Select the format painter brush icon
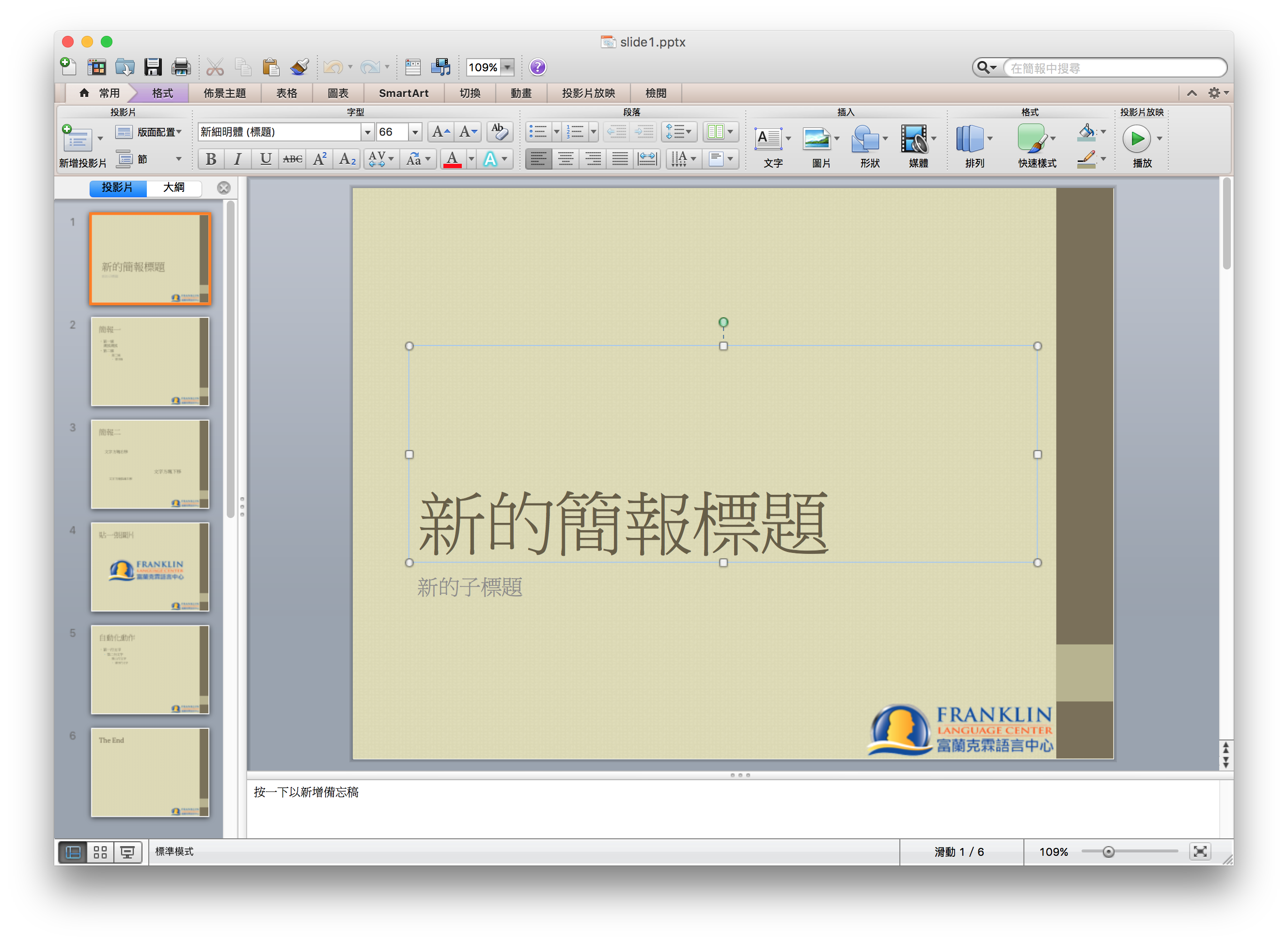This screenshot has width=1288, height=943. click(299, 67)
